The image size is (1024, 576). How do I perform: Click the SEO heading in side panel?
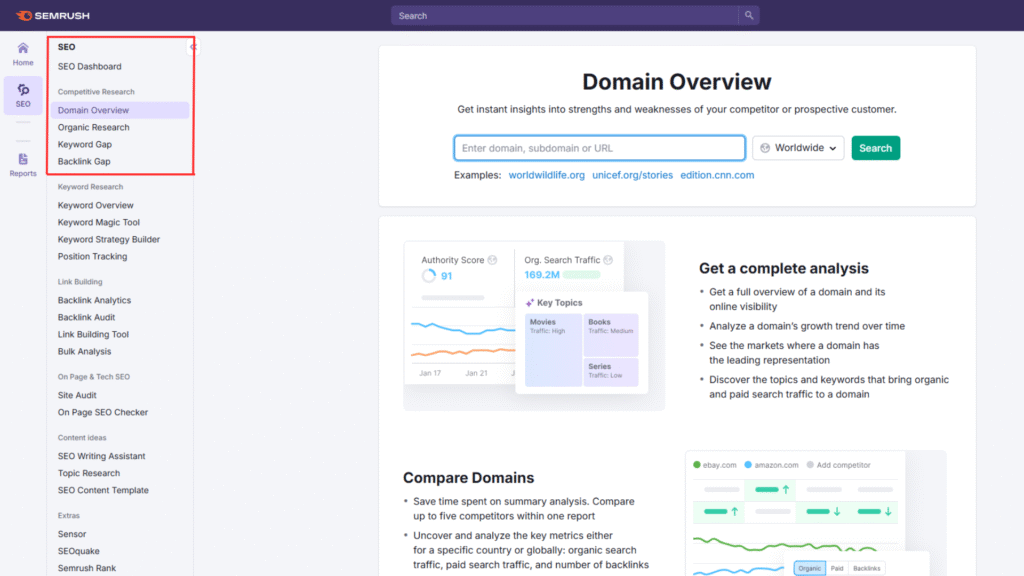(67, 47)
